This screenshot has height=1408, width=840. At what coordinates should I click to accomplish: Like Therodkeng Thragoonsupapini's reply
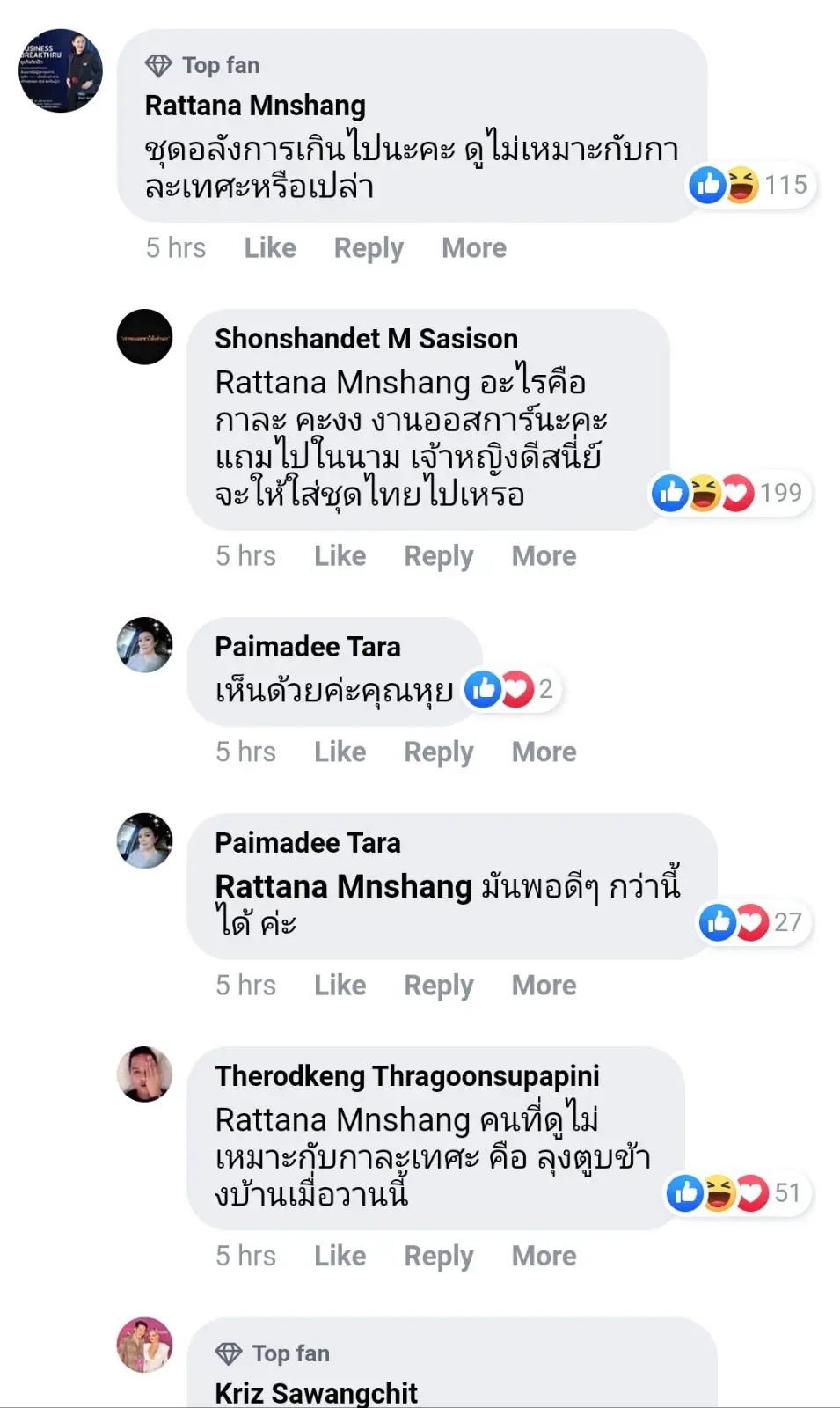340,1256
